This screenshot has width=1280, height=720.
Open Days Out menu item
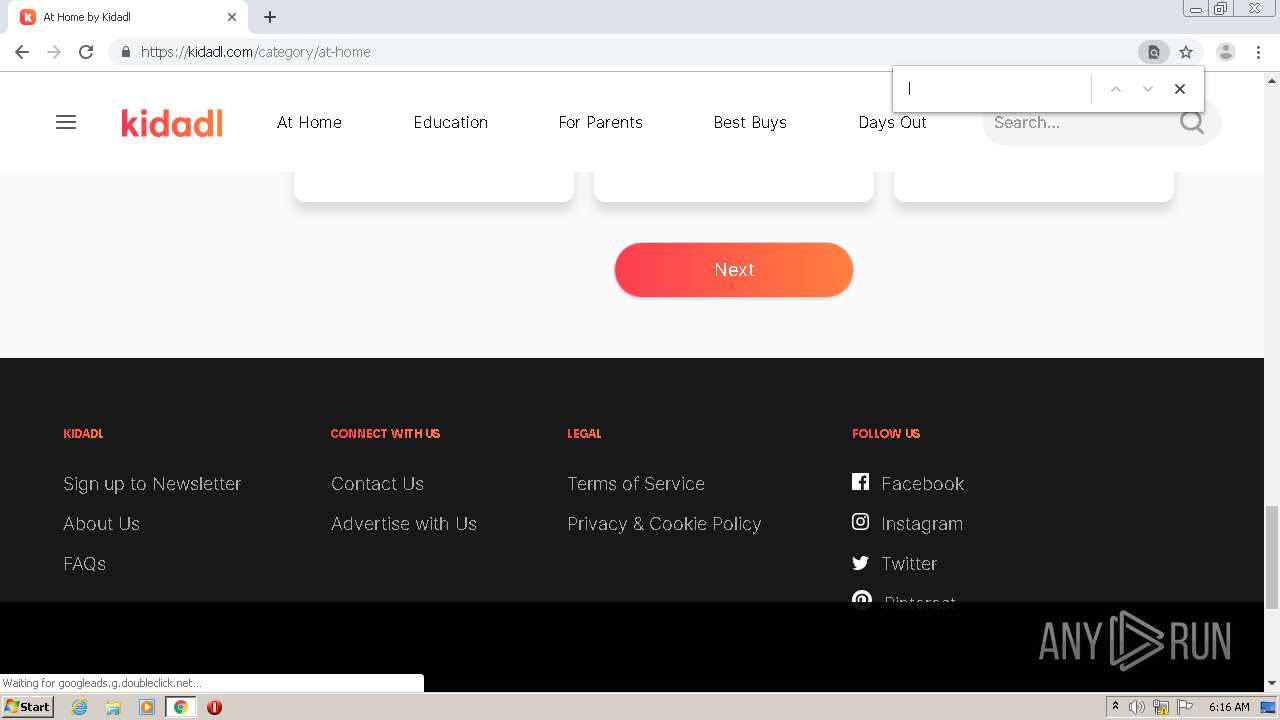click(x=892, y=122)
